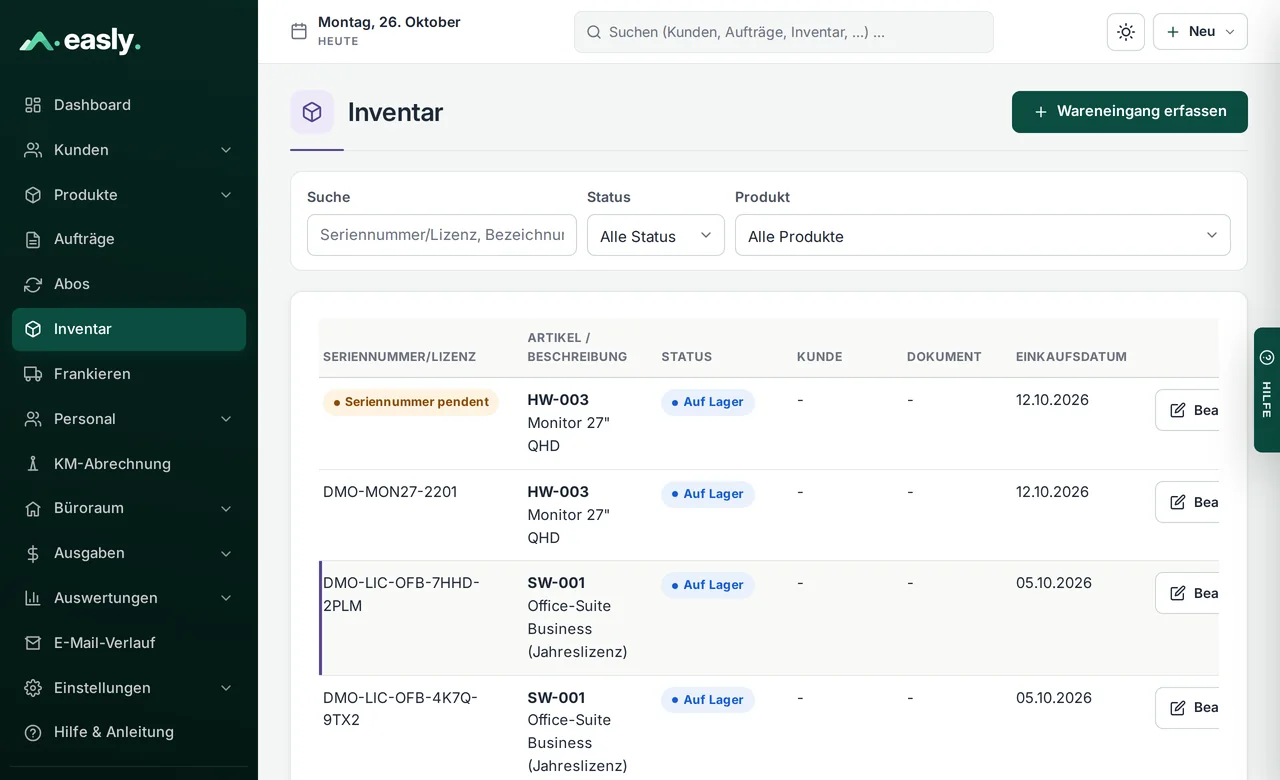Click the Produkte box icon in sidebar
This screenshot has height=780, width=1280.
pyautogui.click(x=33, y=195)
